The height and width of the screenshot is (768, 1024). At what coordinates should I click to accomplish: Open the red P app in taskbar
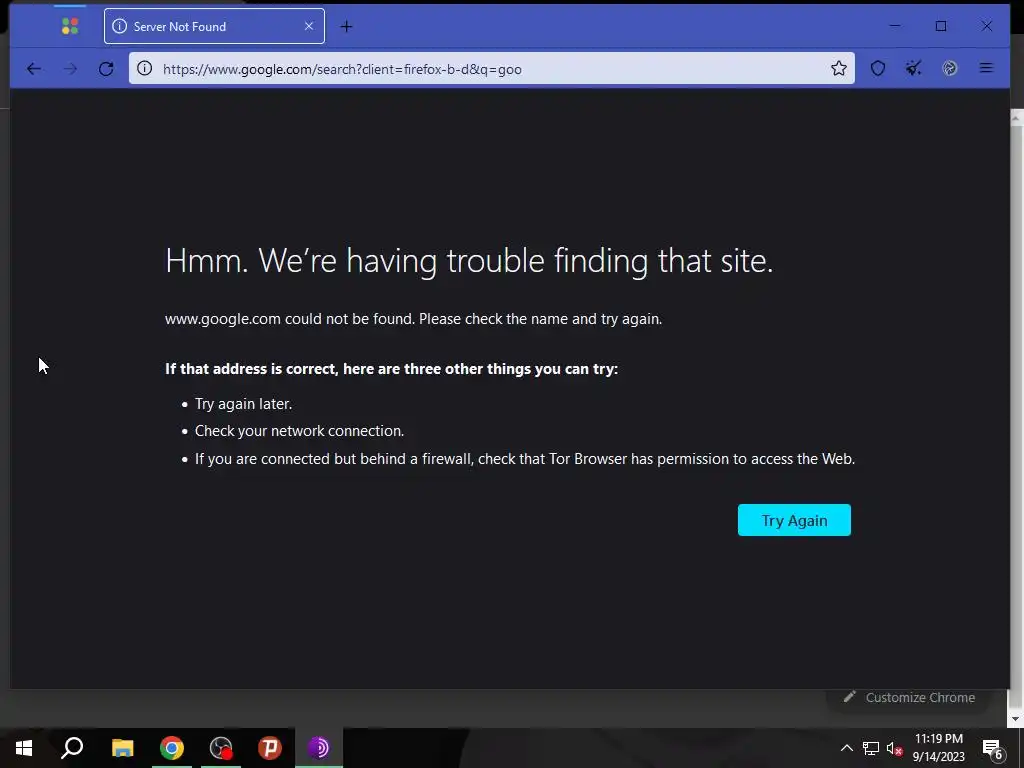pos(270,748)
